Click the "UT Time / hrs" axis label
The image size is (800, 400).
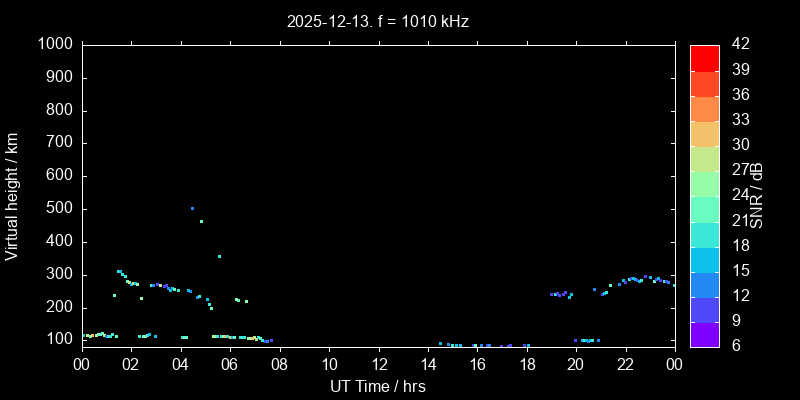point(378,386)
